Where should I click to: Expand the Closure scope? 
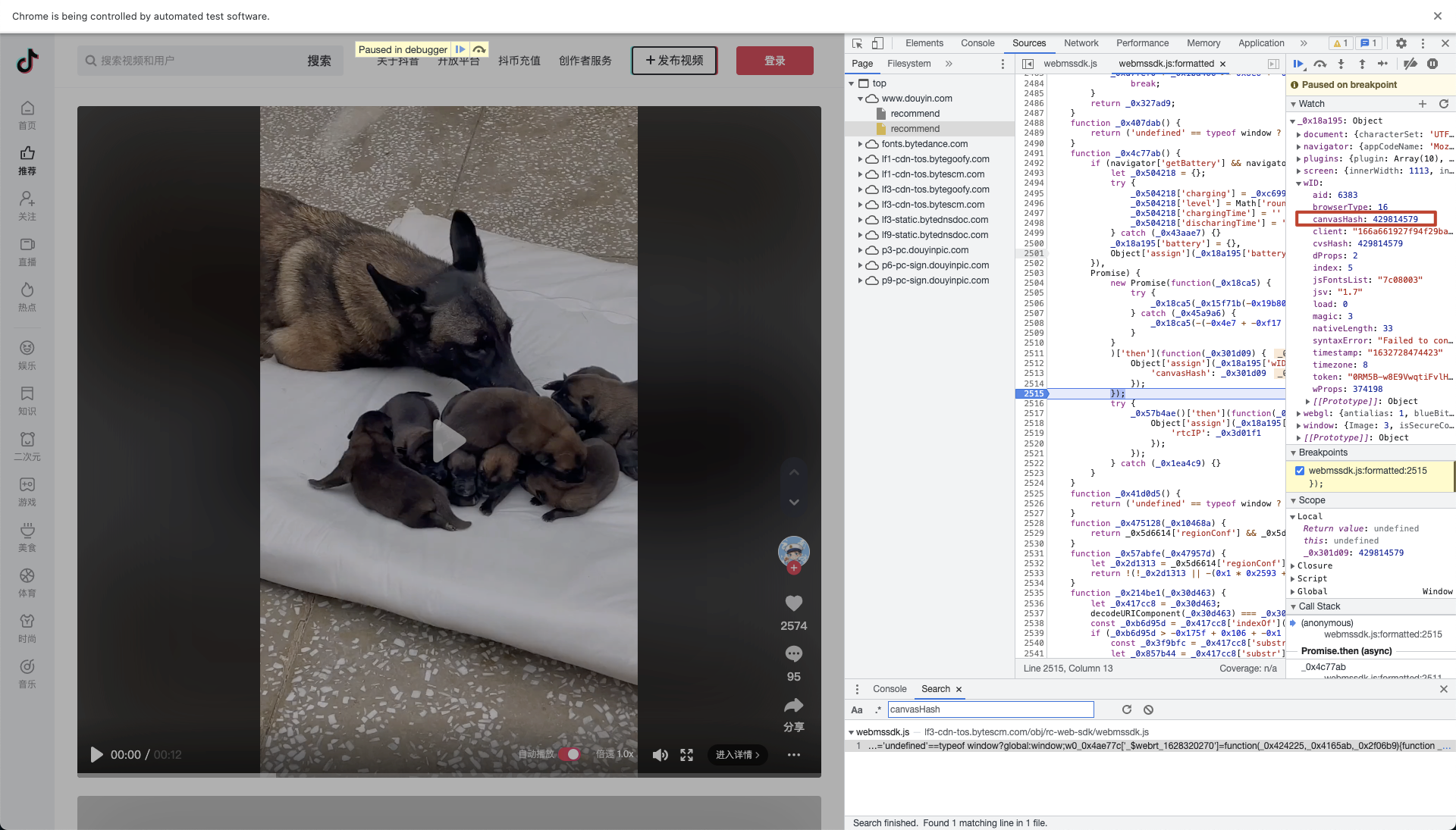(1293, 566)
